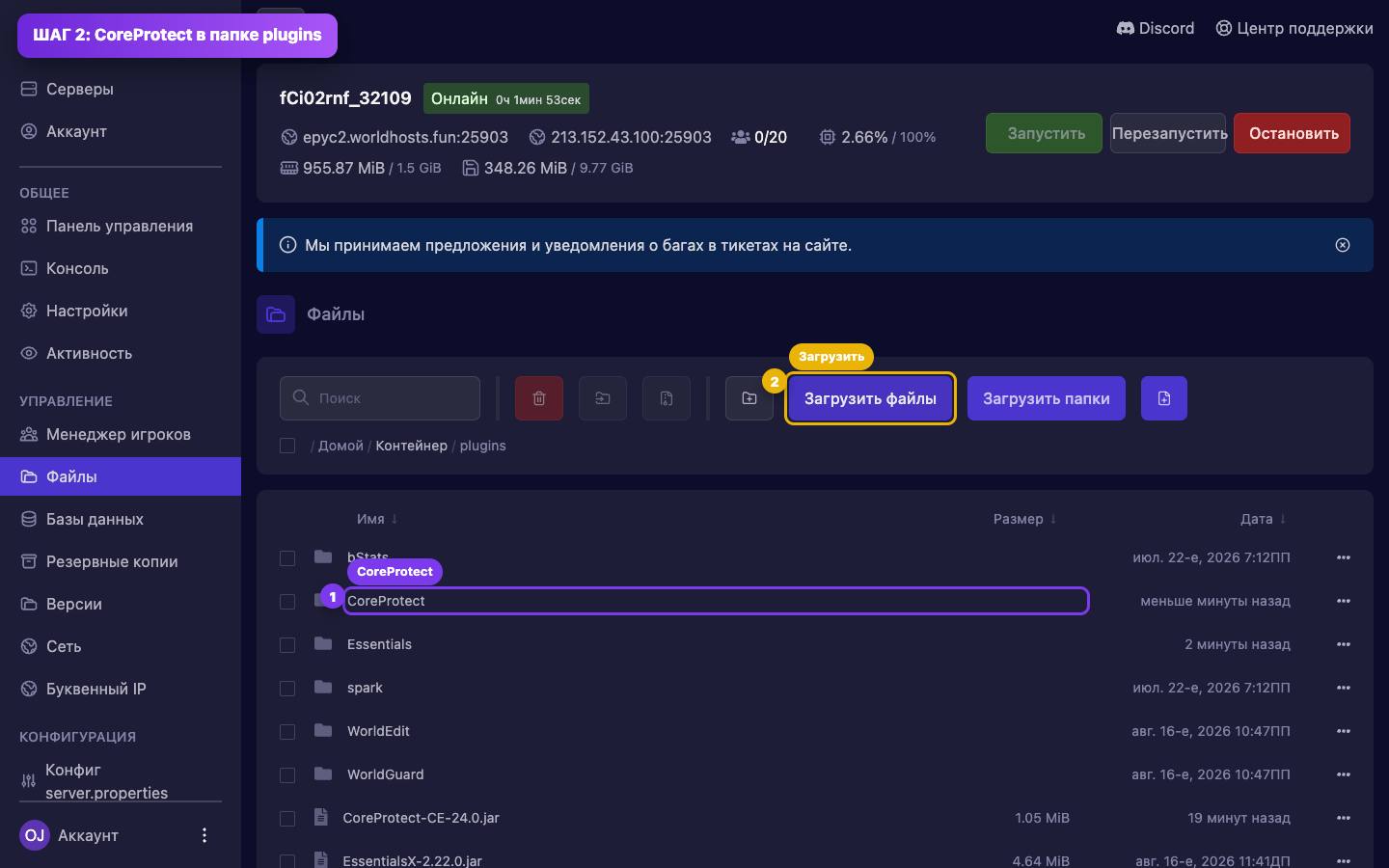Open Активность in sidebar
1389x868 pixels.
click(121, 353)
